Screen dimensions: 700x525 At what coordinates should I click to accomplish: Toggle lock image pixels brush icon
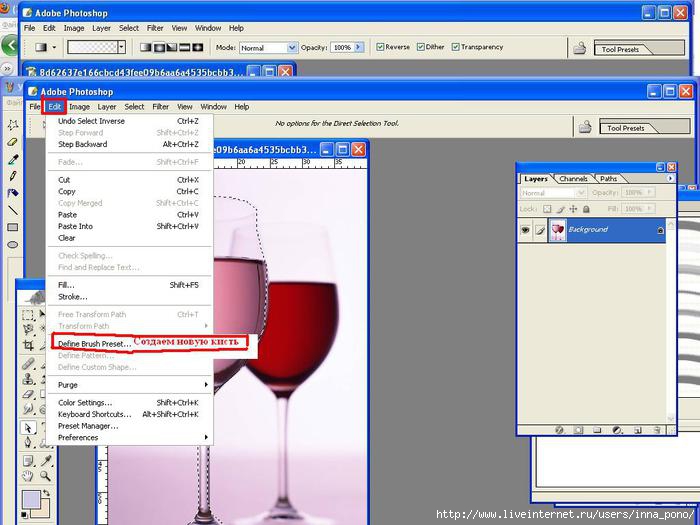pos(560,209)
